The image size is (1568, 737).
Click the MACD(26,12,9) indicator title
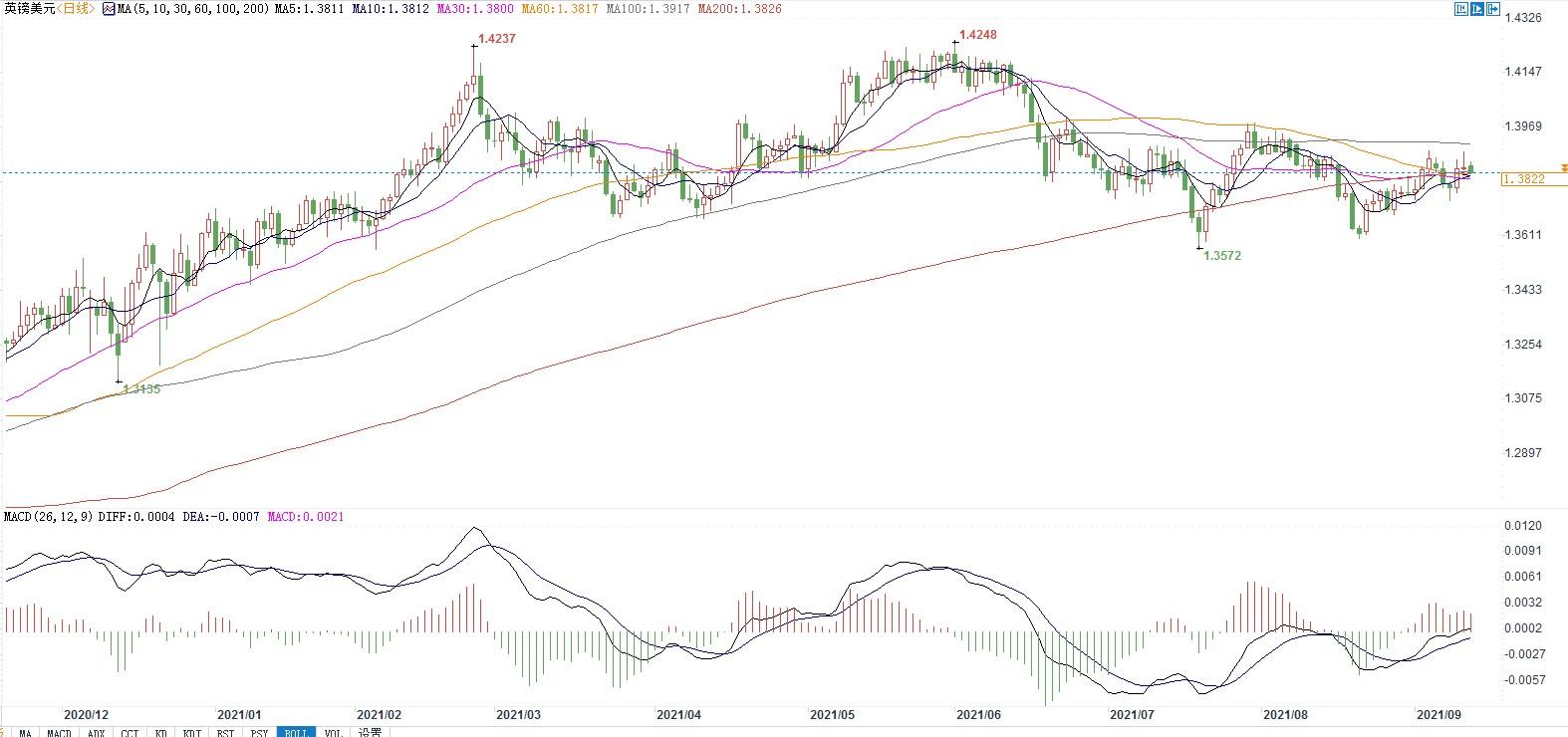point(48,517)
